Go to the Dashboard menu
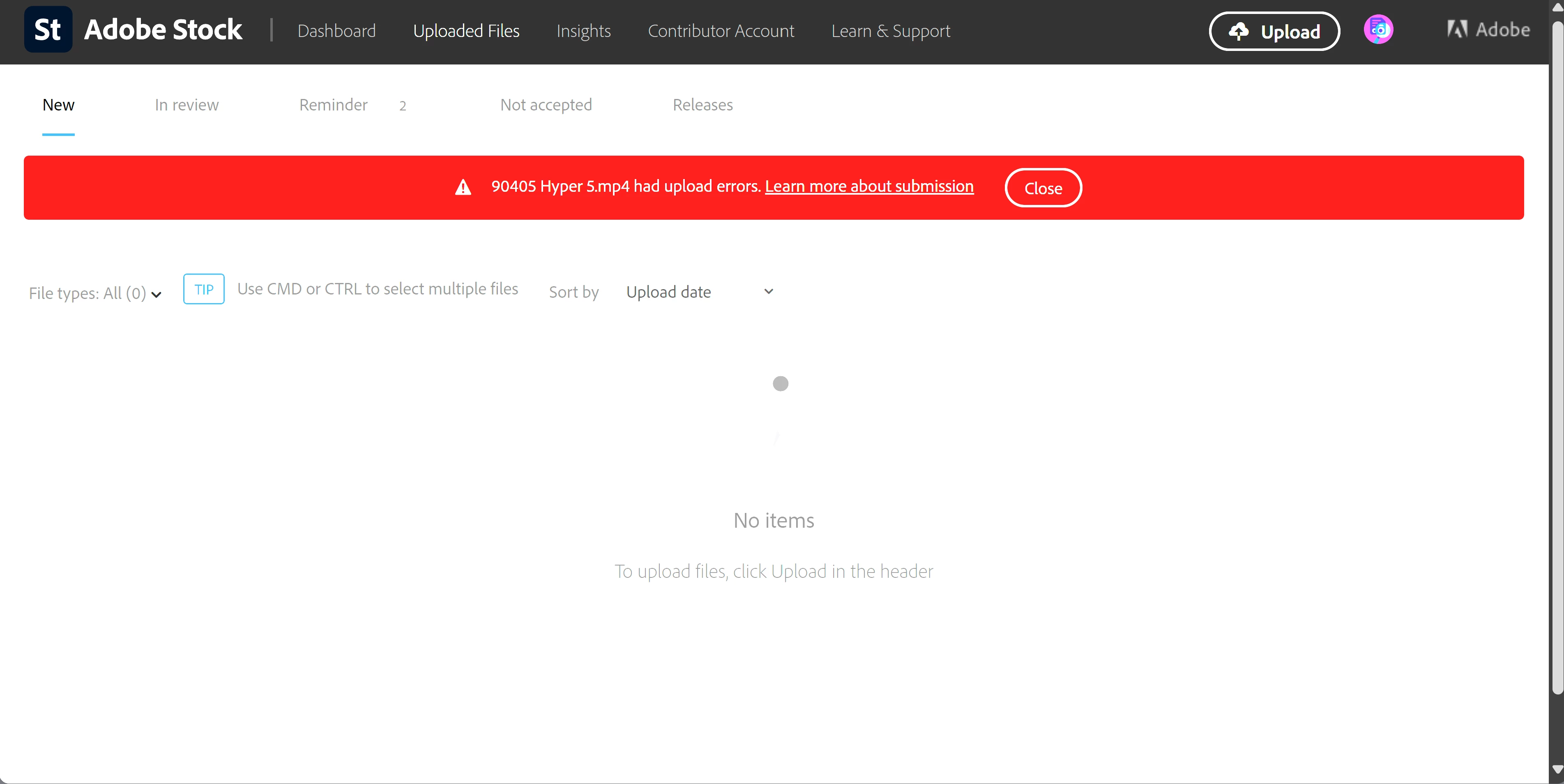This screenshot has width=1564, height=784. [336, 31]
